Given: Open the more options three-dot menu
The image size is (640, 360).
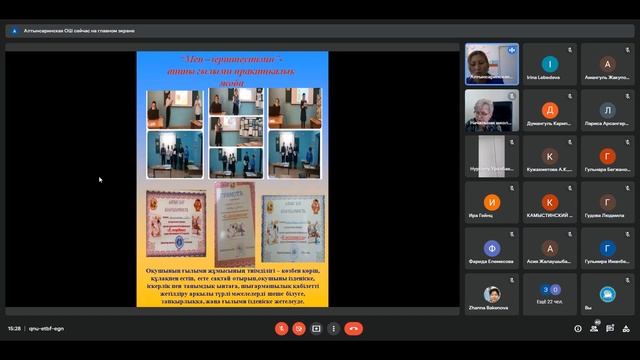Looking at the screenshot, I should [333, 329].
